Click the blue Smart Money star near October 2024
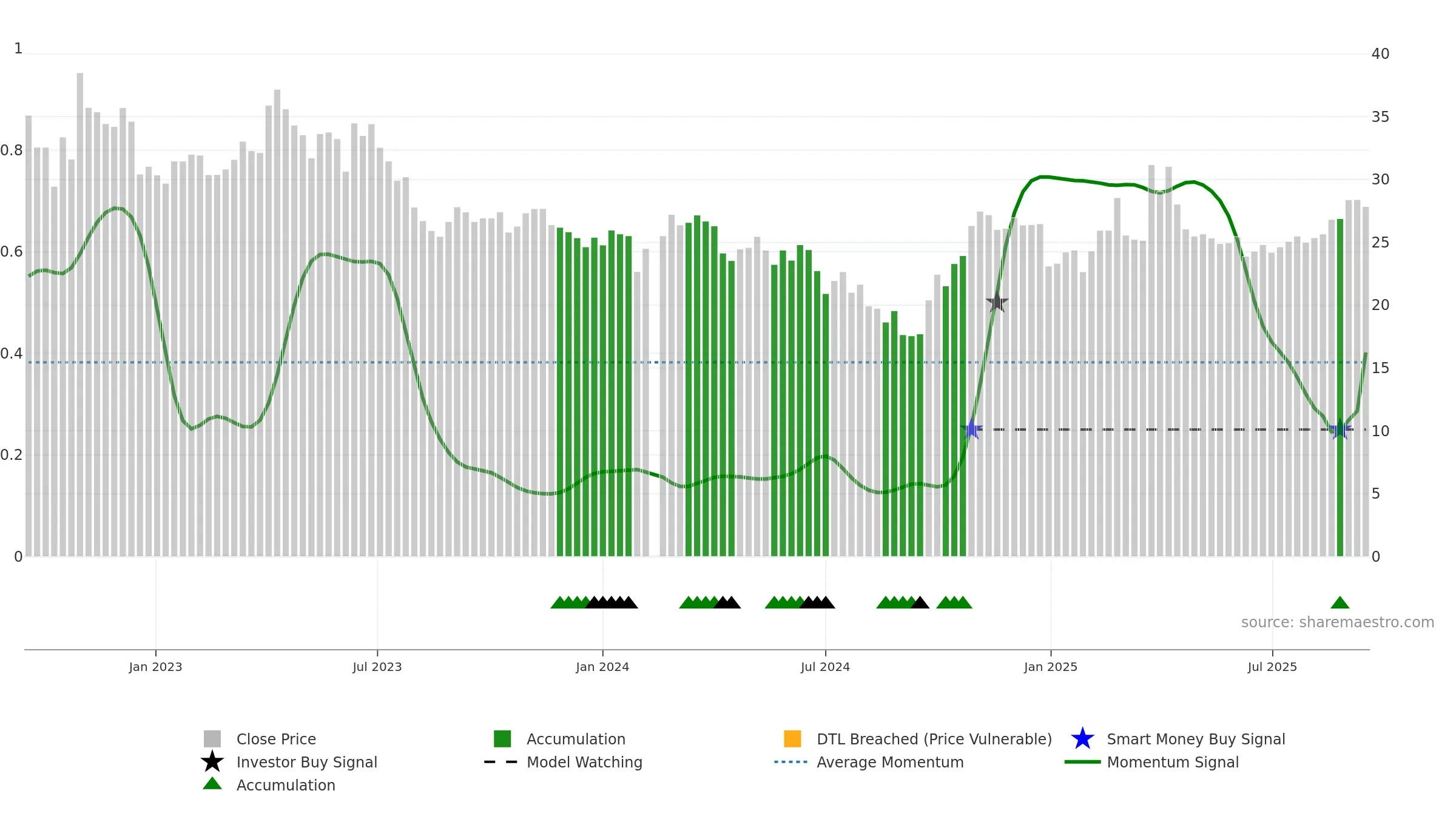 pos(971,429)
